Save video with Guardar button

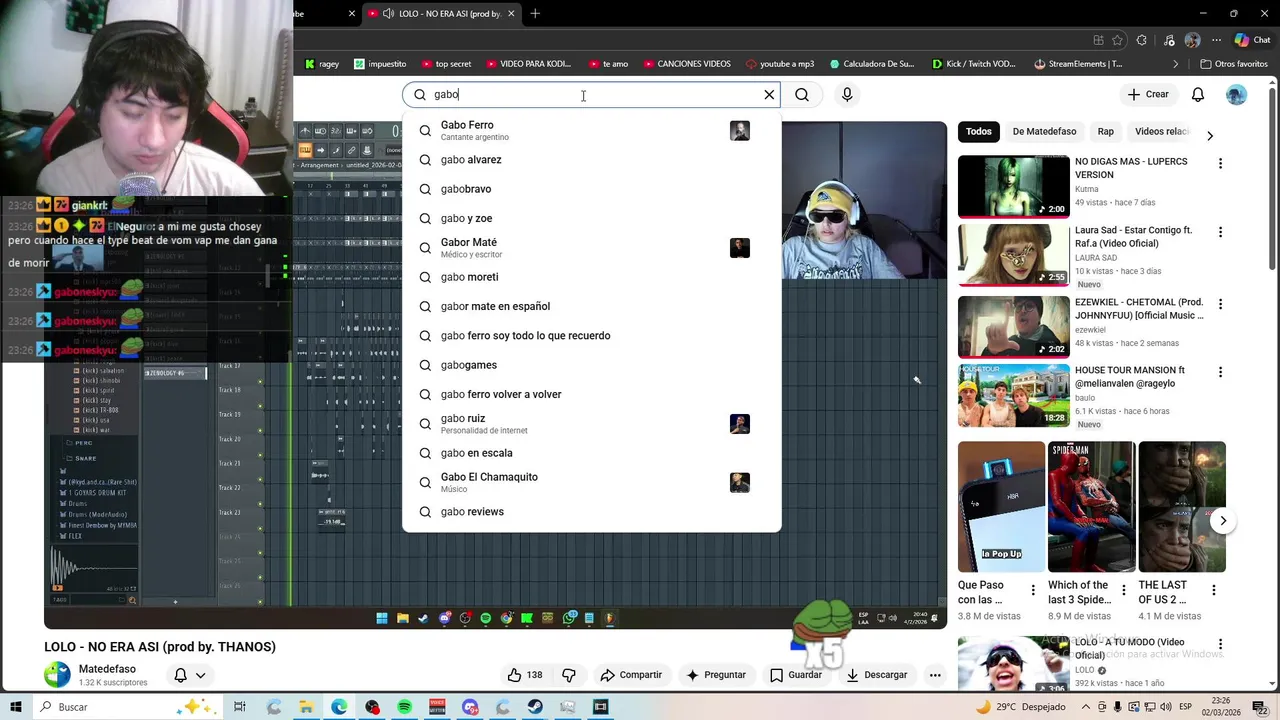coord(796,675)
